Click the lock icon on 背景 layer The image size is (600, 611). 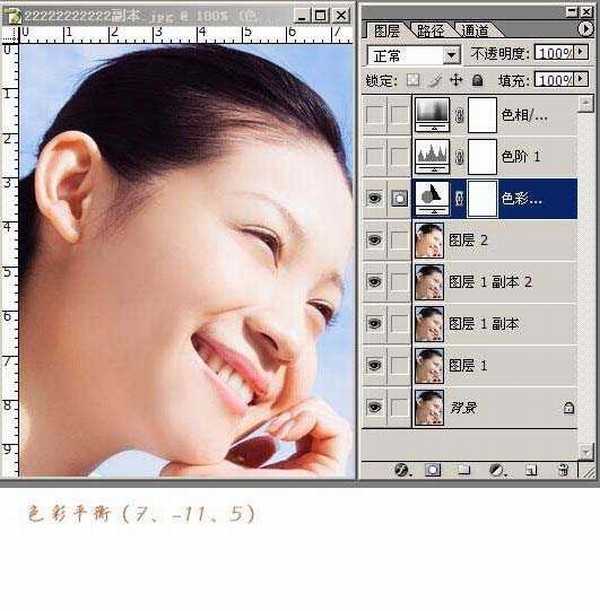click(568, 408)
